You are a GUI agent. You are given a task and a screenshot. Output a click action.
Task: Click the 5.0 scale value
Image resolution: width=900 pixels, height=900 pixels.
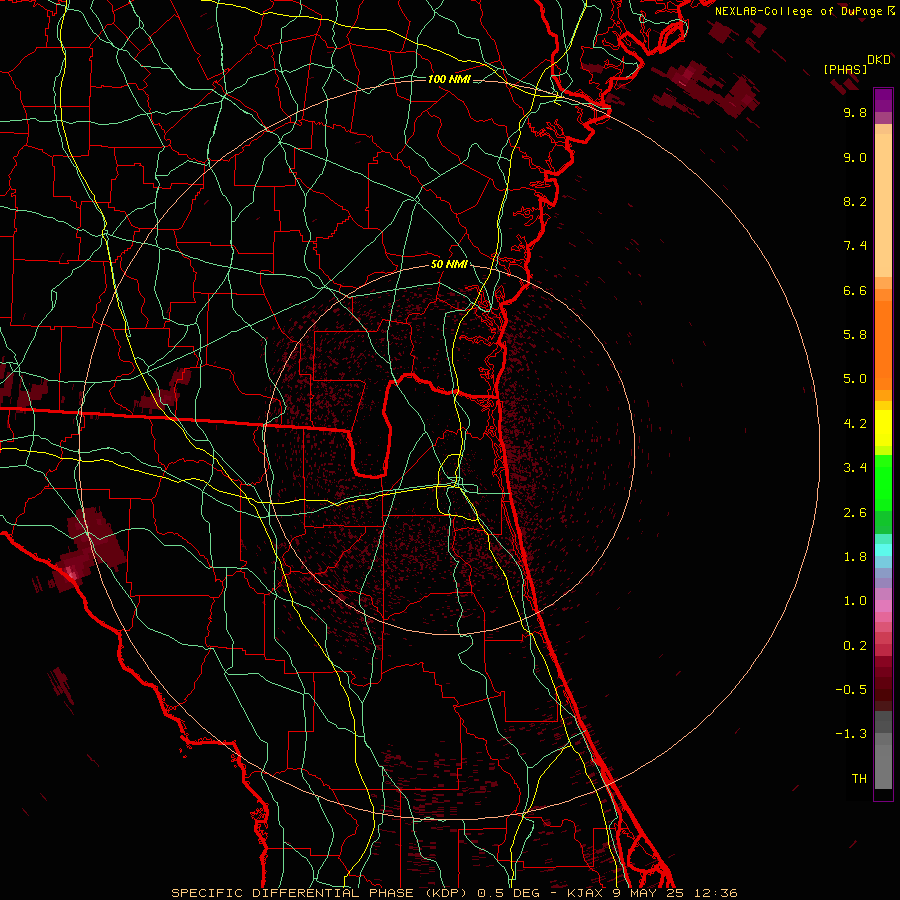pyautogui.click(x=855, y=379)
